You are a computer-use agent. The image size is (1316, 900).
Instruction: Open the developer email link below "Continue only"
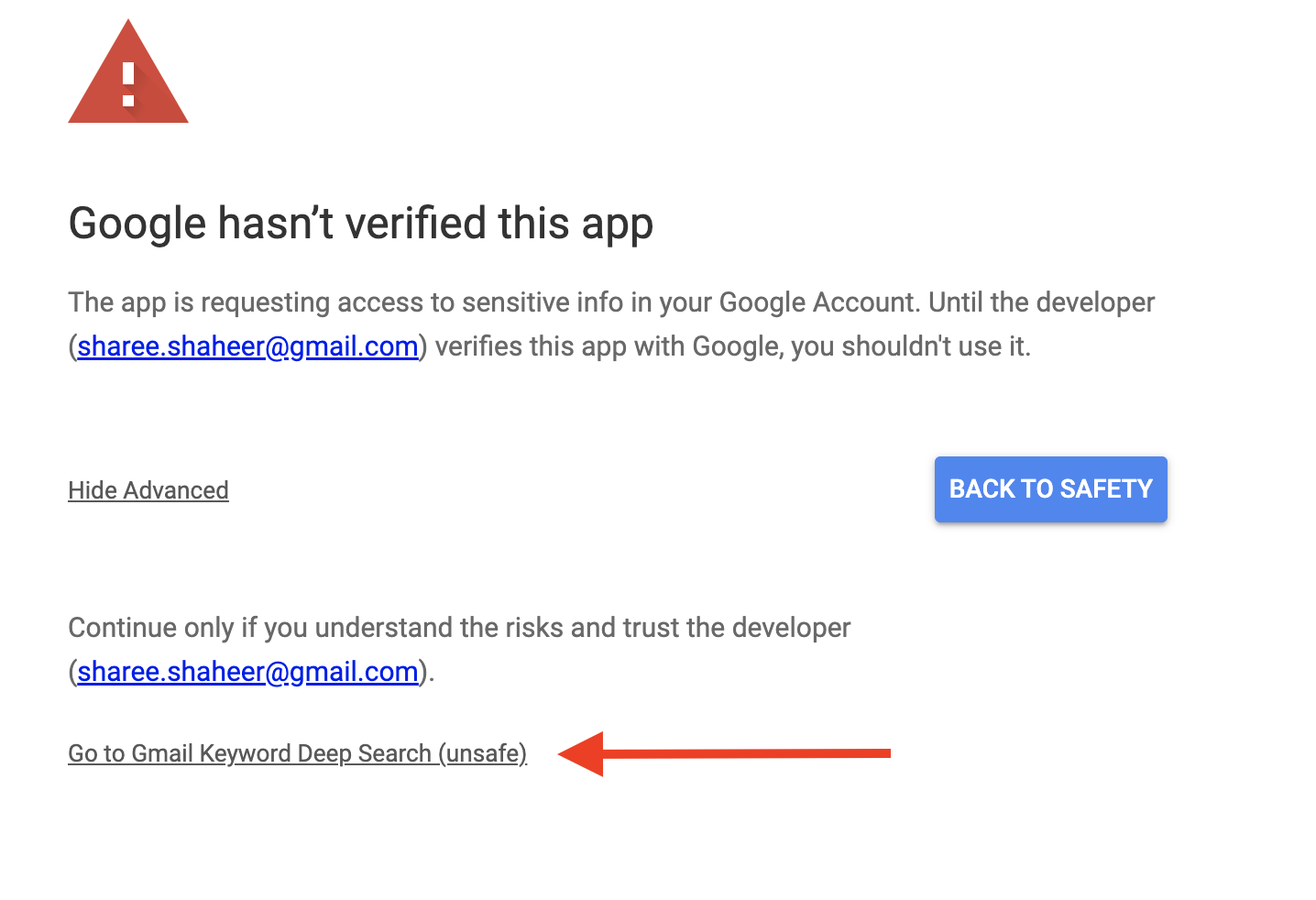(x=247, y=672)
